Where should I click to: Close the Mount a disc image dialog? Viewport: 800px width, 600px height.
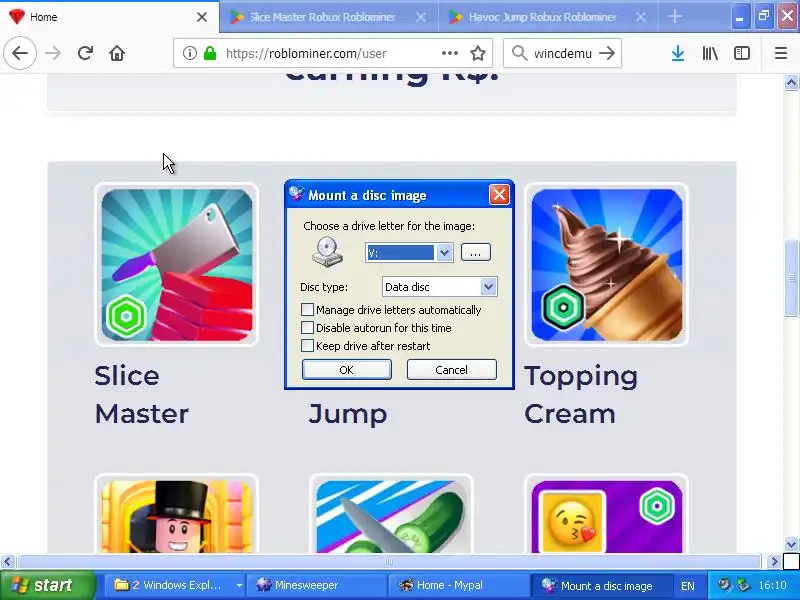(499, 194)
